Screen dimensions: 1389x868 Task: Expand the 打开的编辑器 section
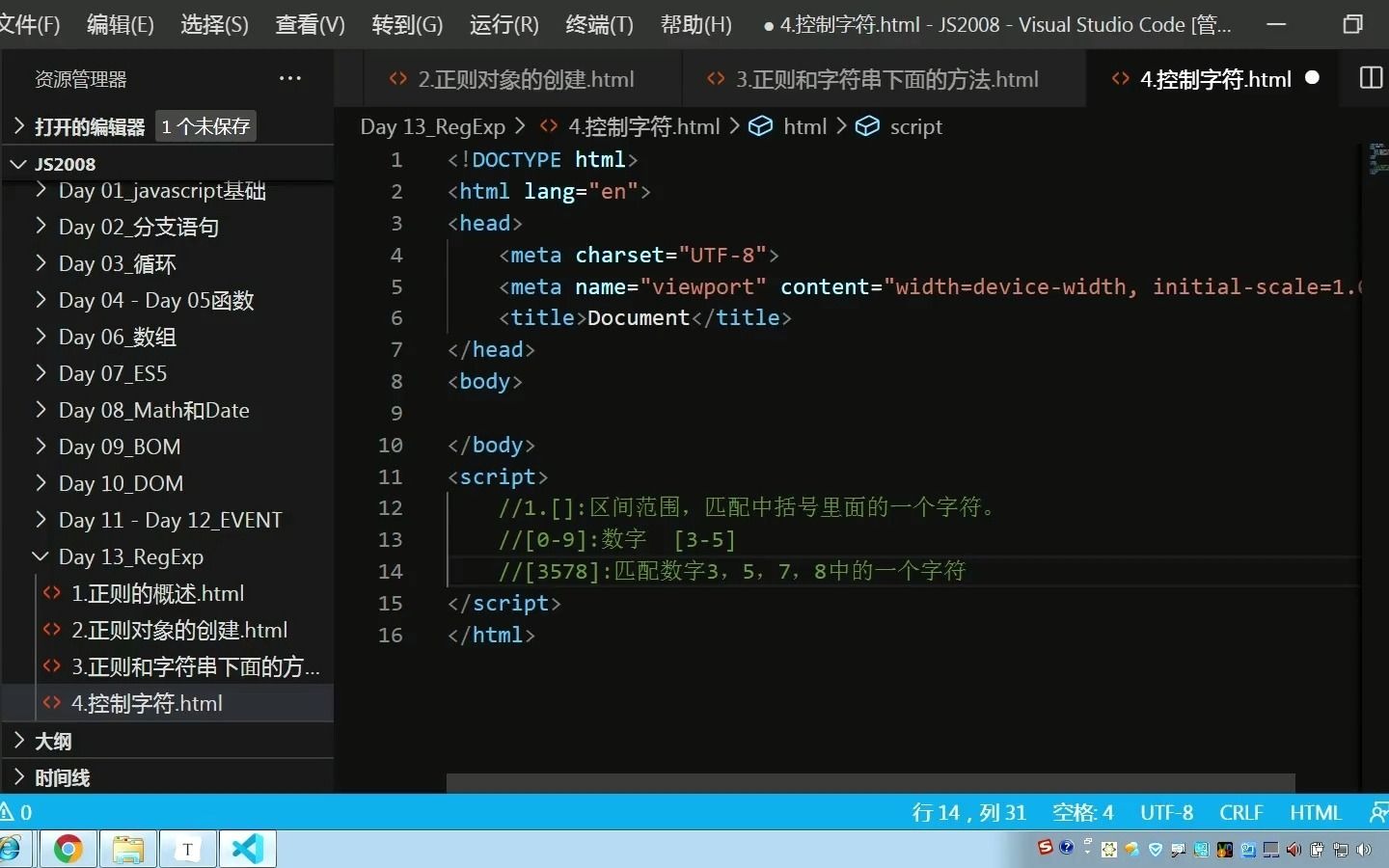click(x=17, y=126)
